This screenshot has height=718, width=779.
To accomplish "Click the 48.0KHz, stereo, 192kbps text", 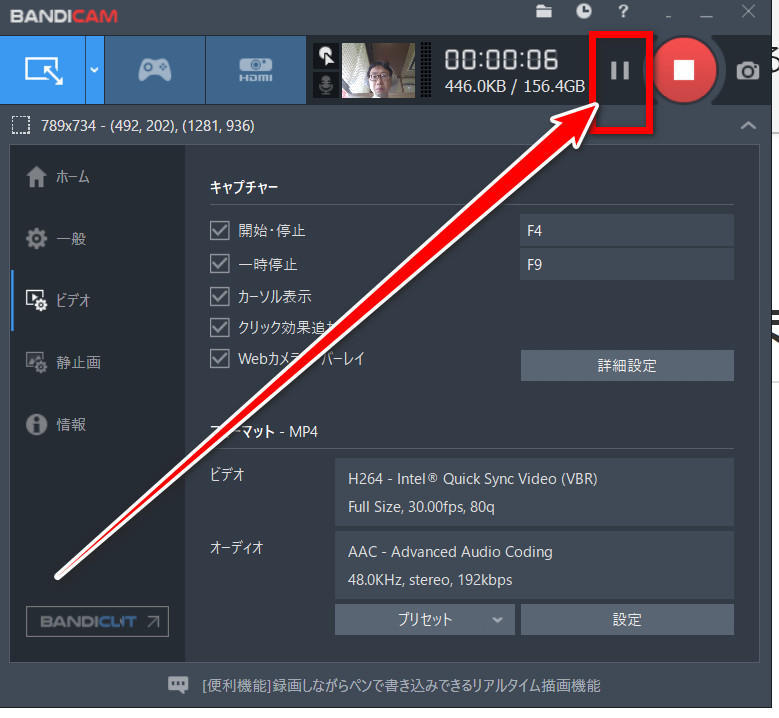I will [430, 580].
